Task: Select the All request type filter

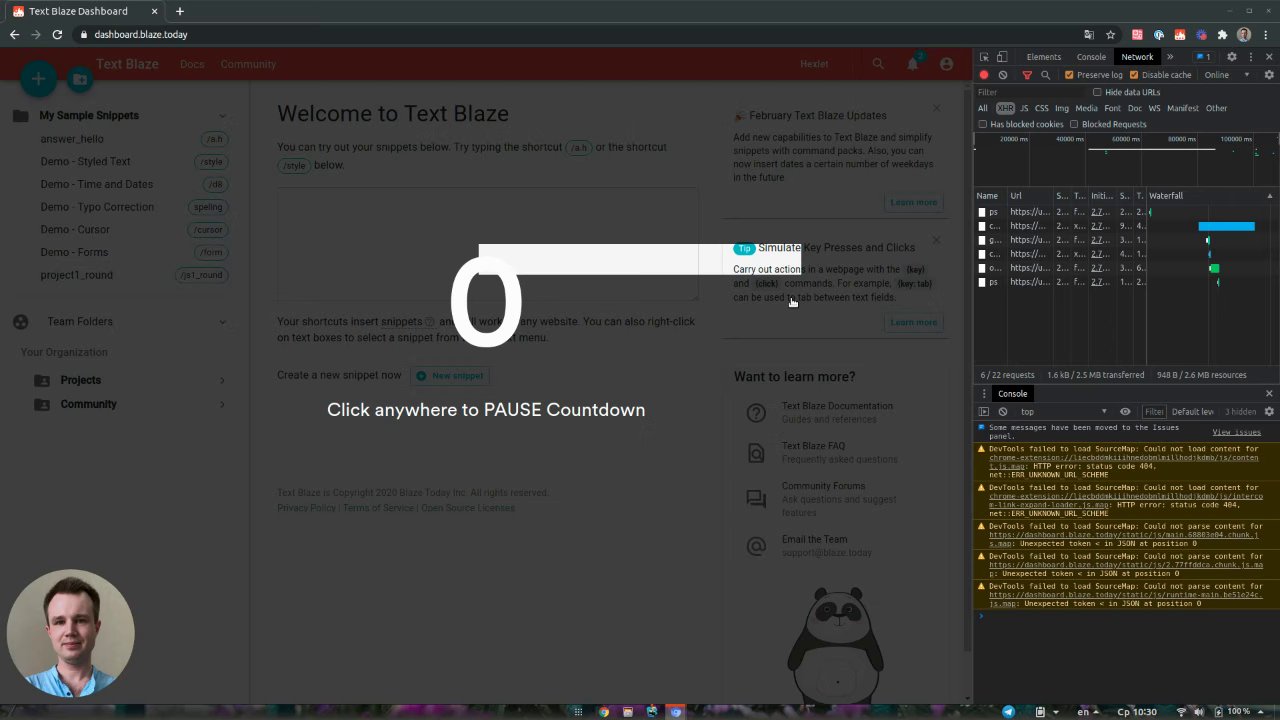Action: 983,108
